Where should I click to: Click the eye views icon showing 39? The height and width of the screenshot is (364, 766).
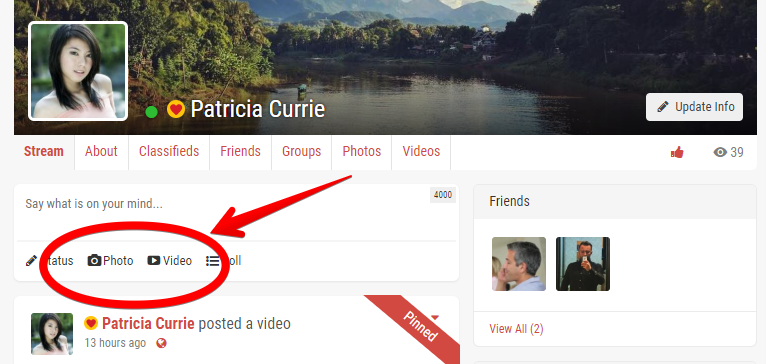tap(720, 152)
